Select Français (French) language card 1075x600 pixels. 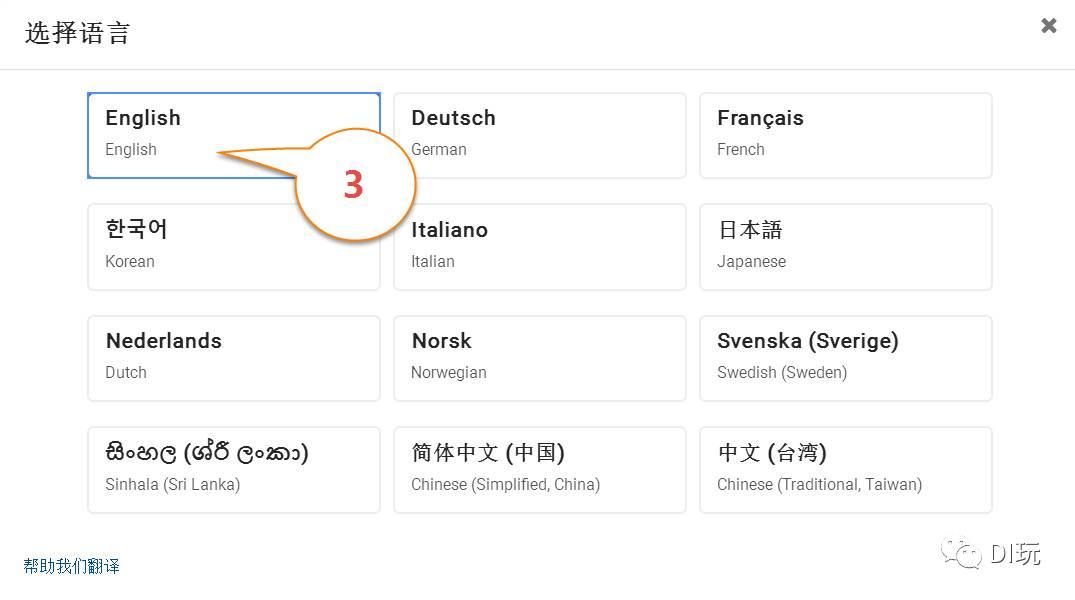845,135
